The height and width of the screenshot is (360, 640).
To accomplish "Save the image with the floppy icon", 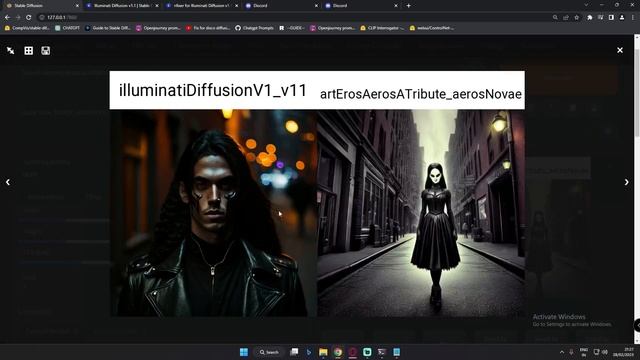I will (x=46, y=51).
